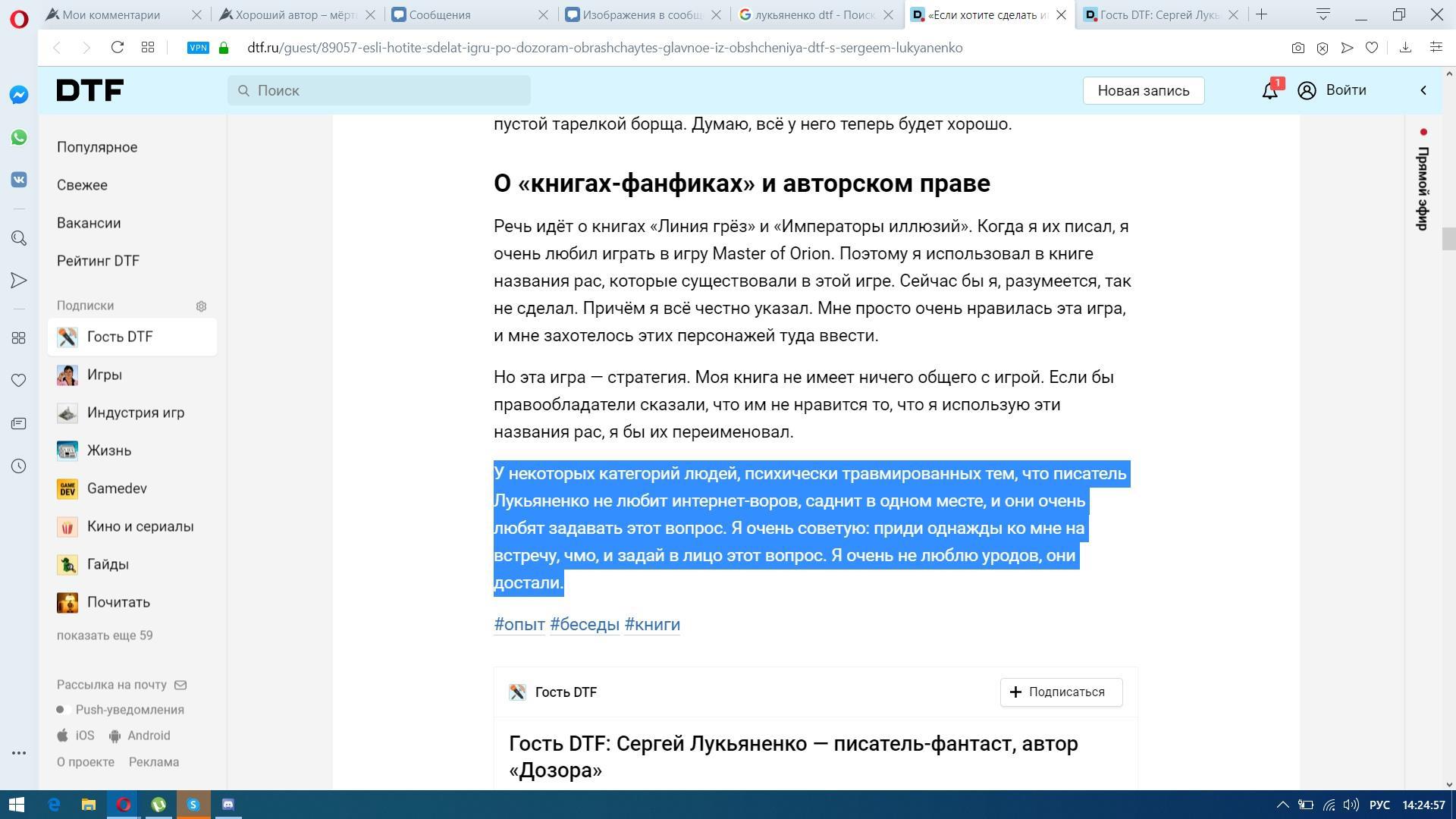Click the Подписаться button
The width and height of the screenshot is (1456, 819).
point(1061,692)
